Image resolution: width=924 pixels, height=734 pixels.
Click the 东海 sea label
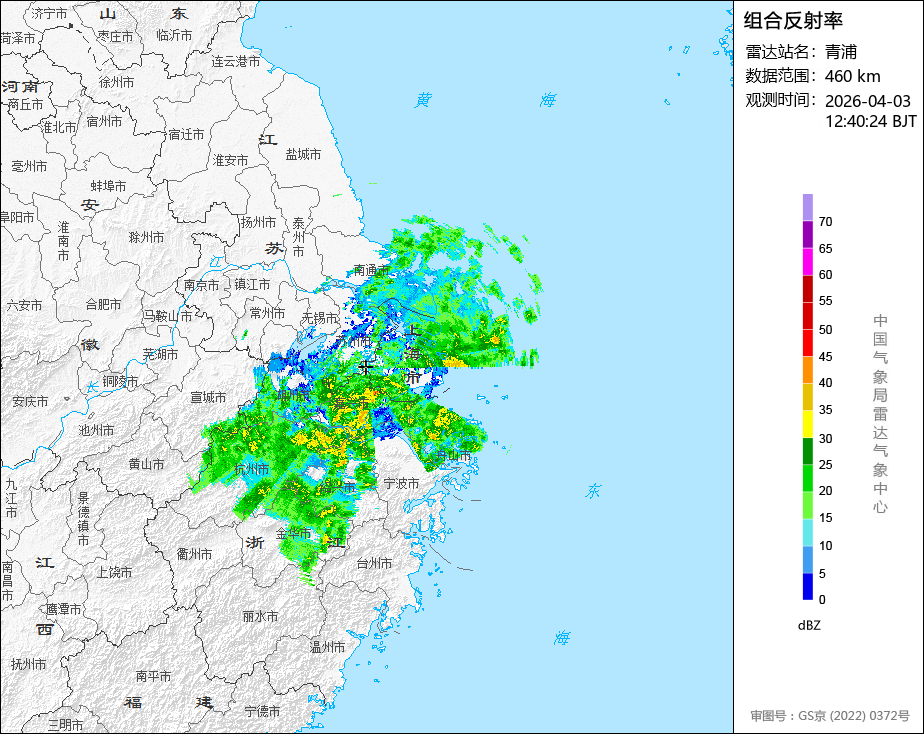[578, 564]
